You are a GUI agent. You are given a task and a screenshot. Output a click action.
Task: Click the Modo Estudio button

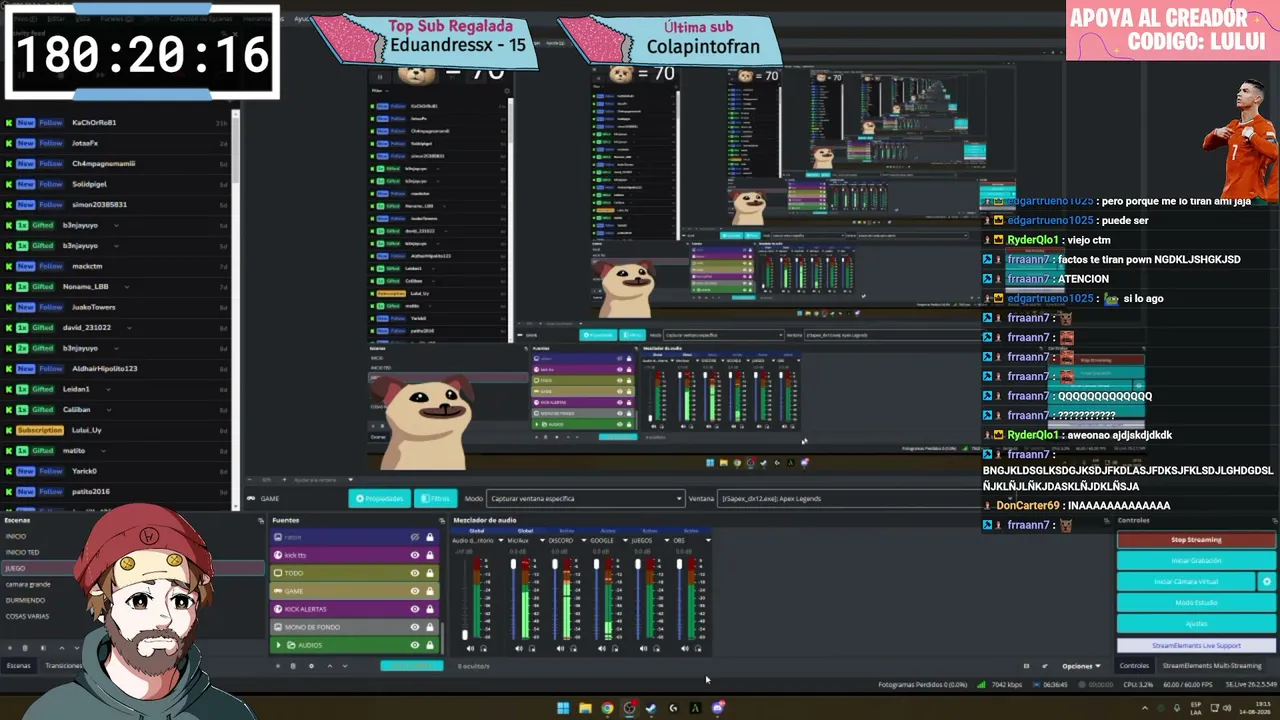coord(1196,603)
